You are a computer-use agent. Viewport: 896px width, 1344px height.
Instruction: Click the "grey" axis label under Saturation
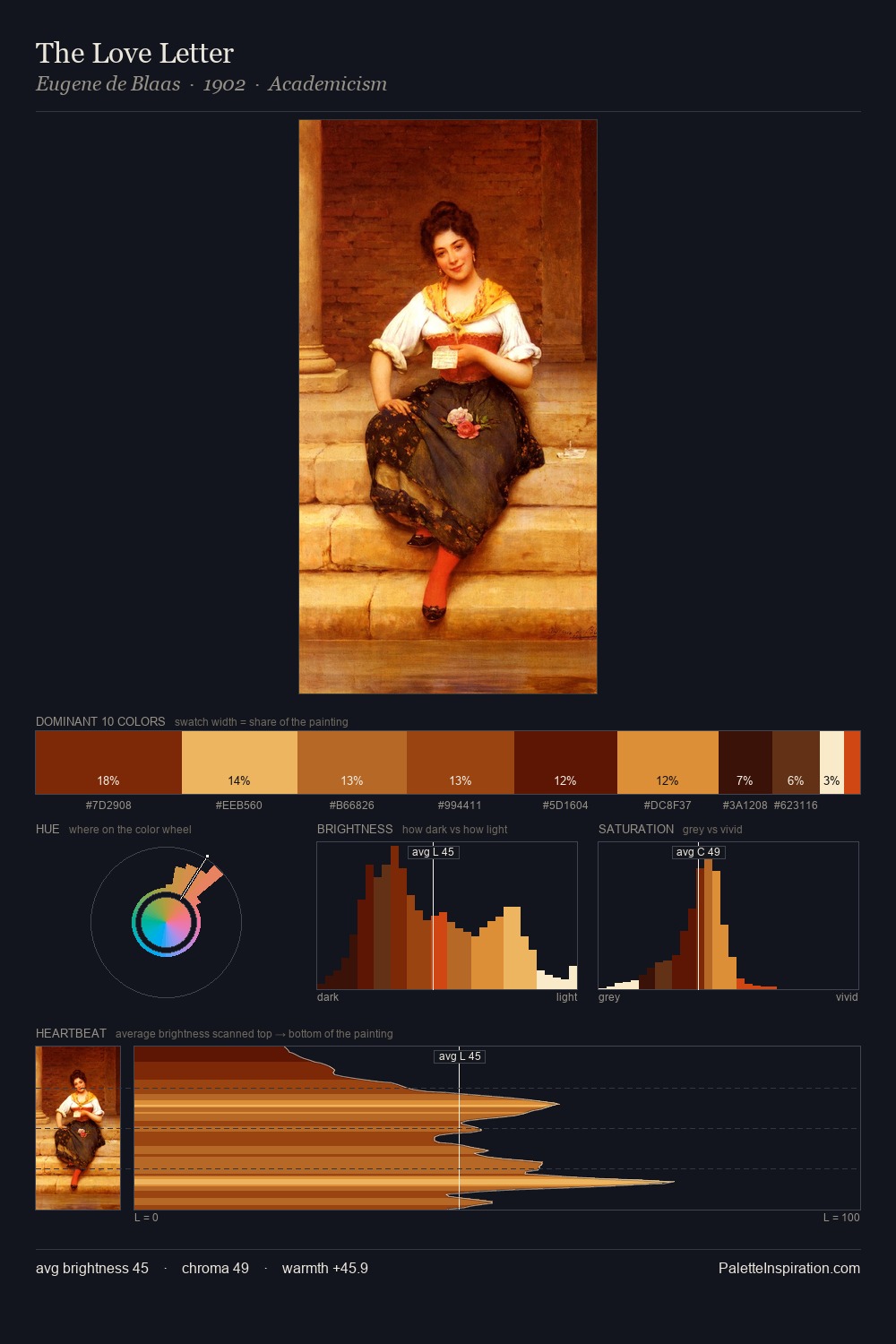coord(609,997)
